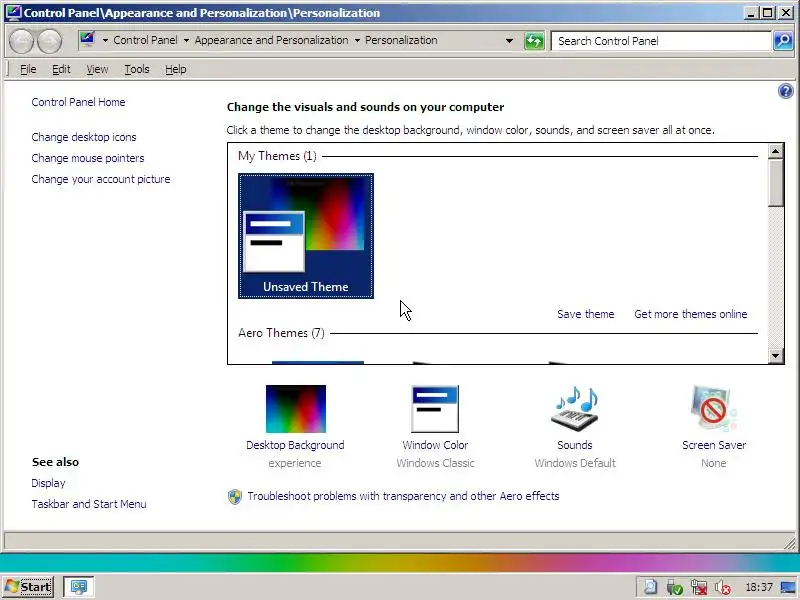Go to Control Panel Home
This screenshot has width=800, height=600.
(x=78, y=102)
